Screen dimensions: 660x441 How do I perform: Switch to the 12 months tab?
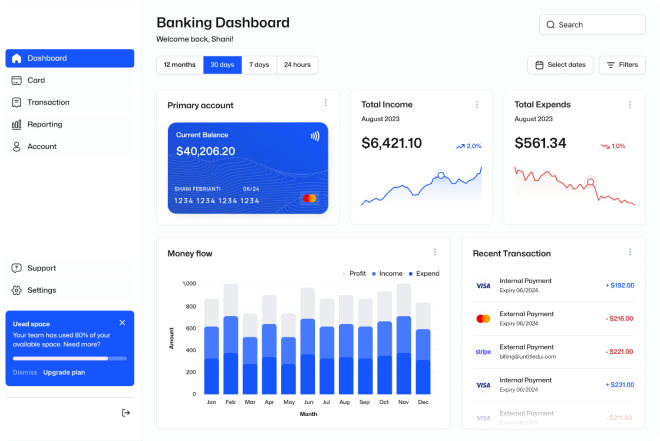[180, 64]
